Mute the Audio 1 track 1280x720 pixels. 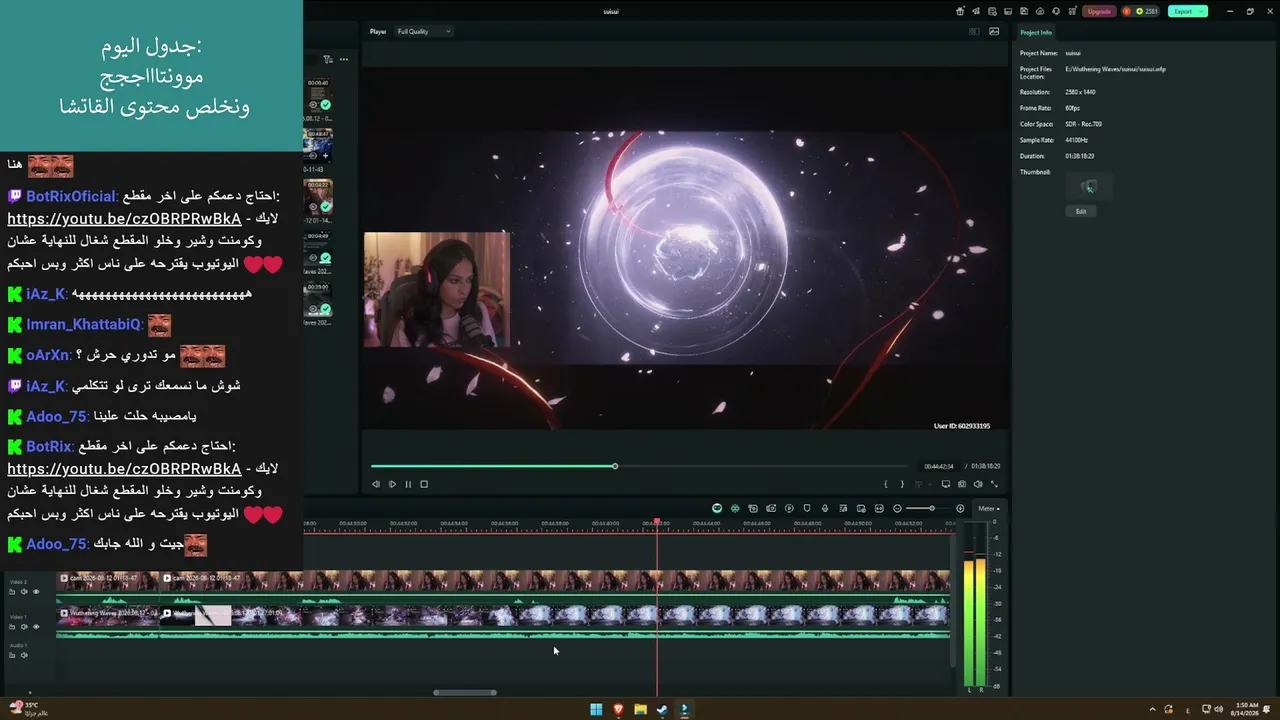(x=24, y=655)
